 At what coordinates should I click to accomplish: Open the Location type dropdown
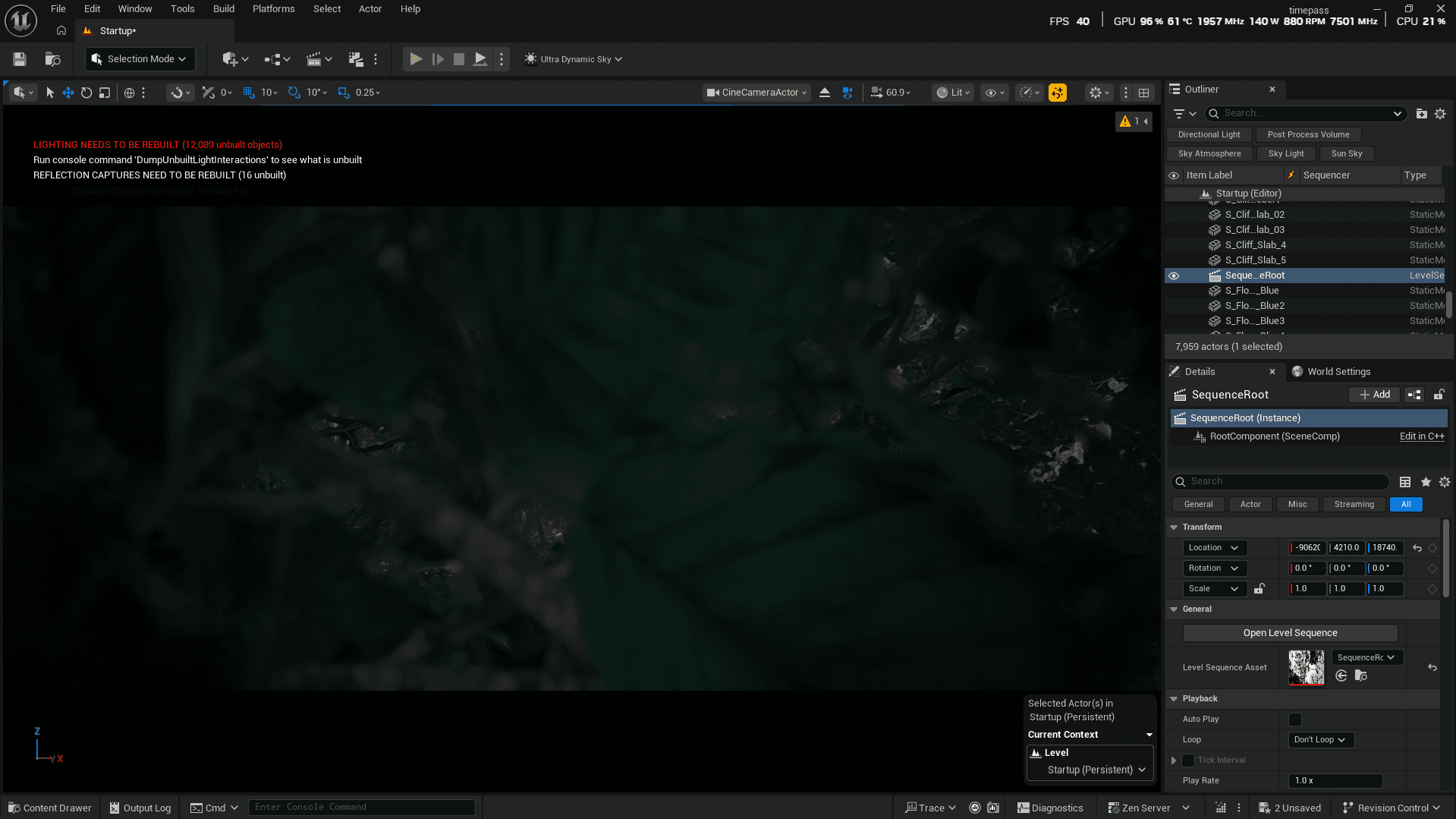point(1214,548)
